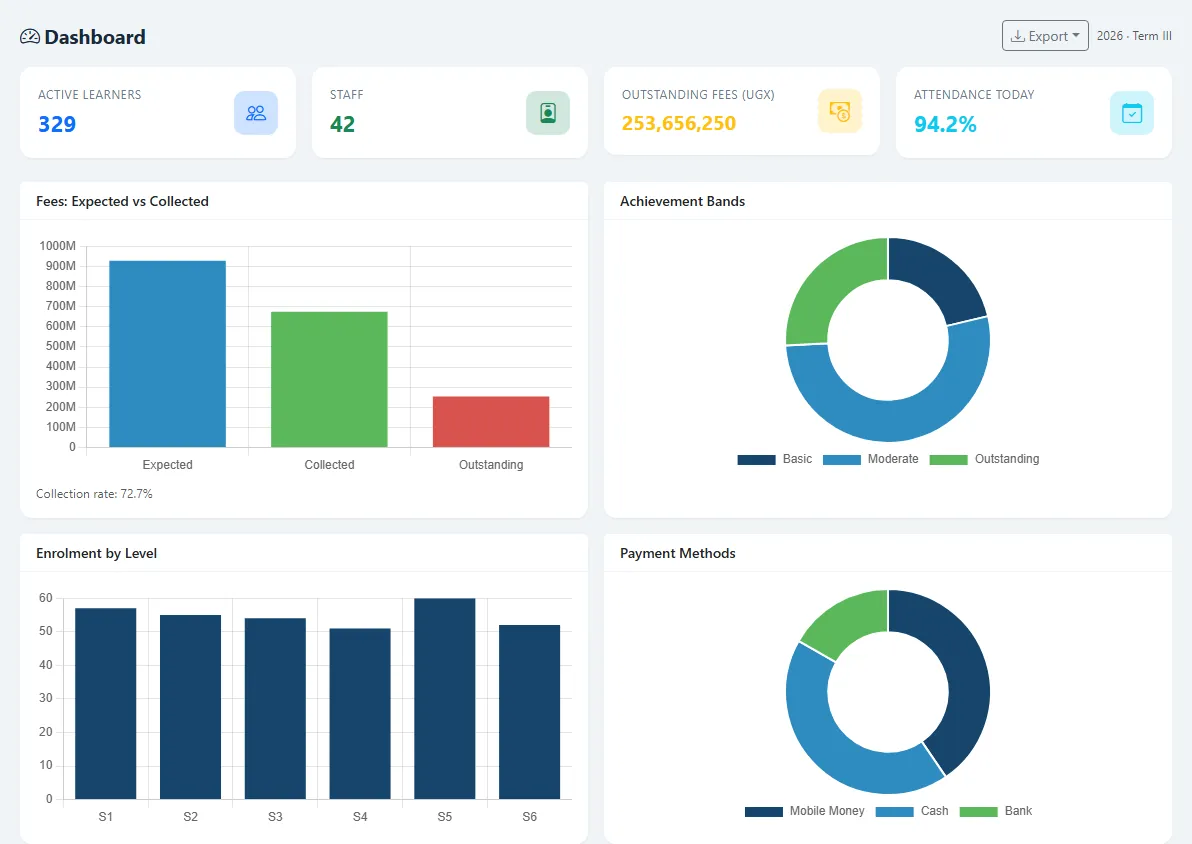Viewport: 1192px width, 844px height.
Task: Click the Staff ID badge icon
Action: click(548, 113)
